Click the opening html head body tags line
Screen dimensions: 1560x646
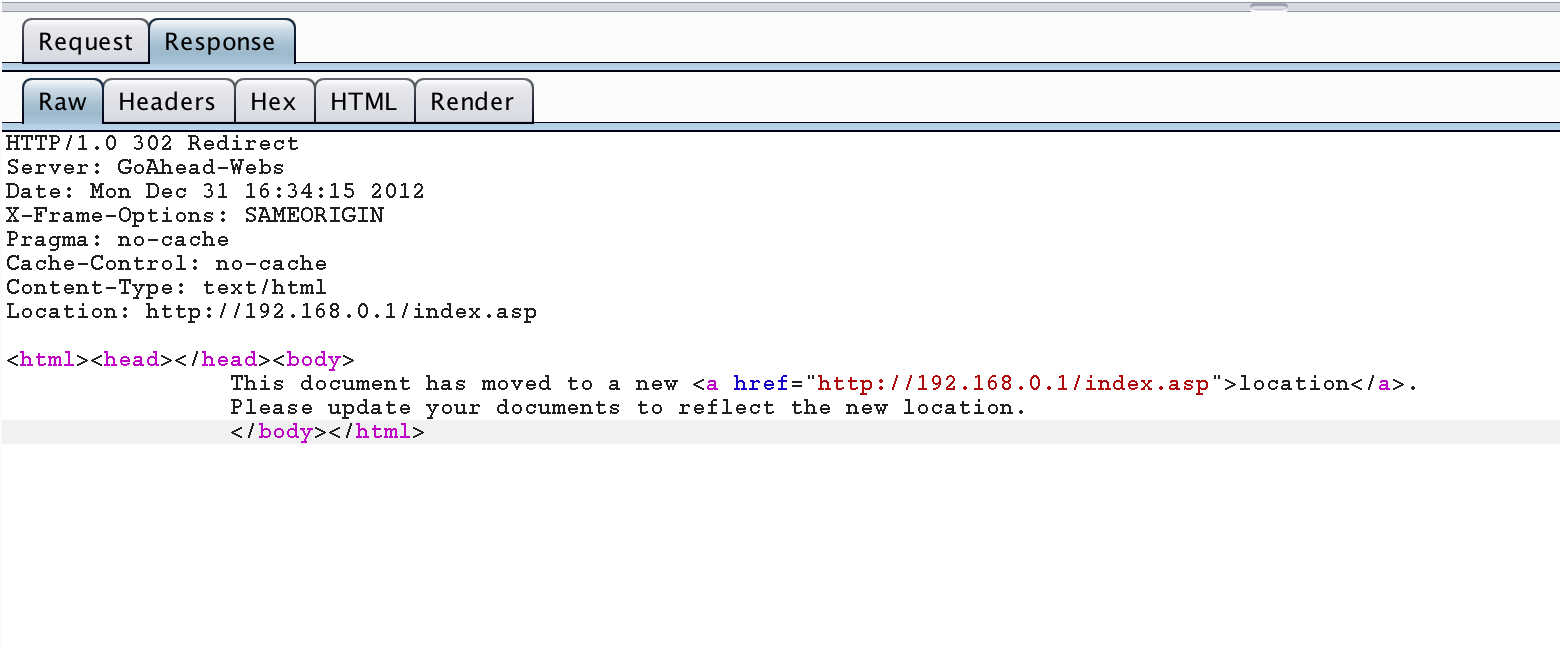[180, 359]
